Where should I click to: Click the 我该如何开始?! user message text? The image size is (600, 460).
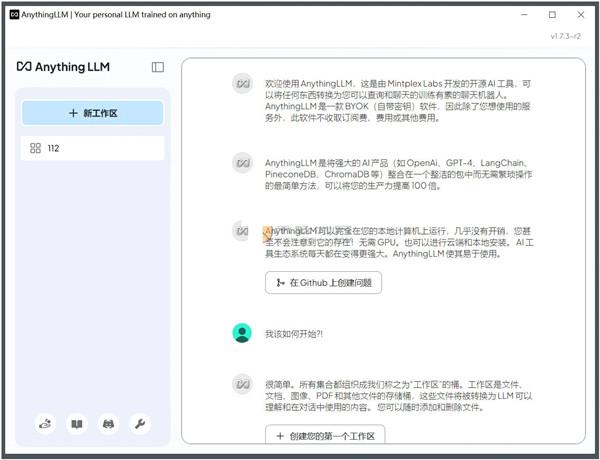294,334
